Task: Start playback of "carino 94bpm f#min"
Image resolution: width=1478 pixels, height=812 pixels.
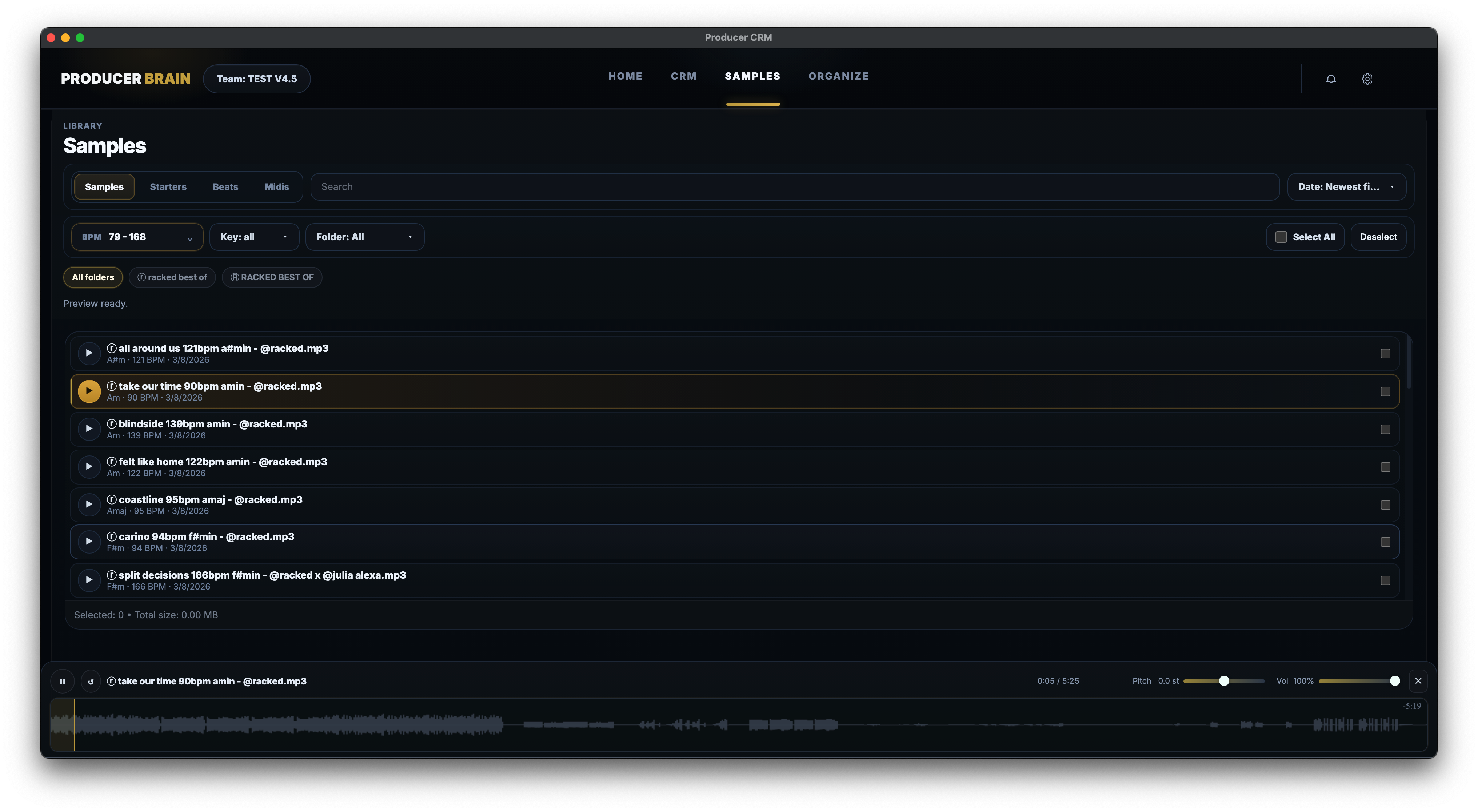Action: [x=89, y=541]
